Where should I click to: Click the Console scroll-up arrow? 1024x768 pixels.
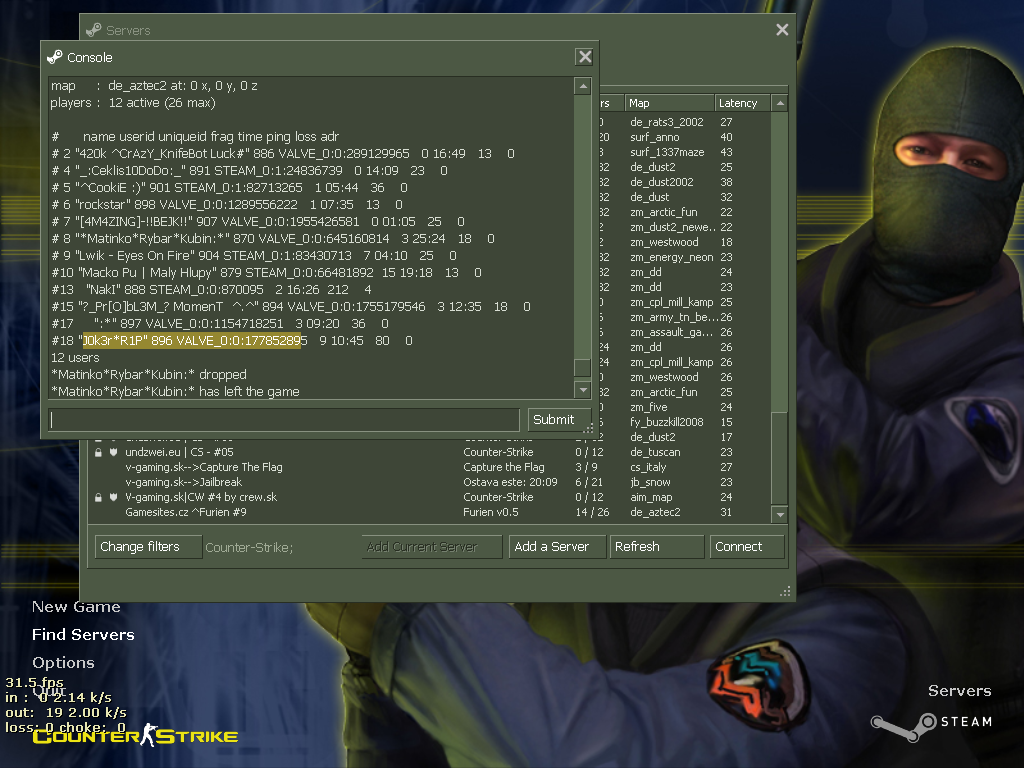click(583, 86)
